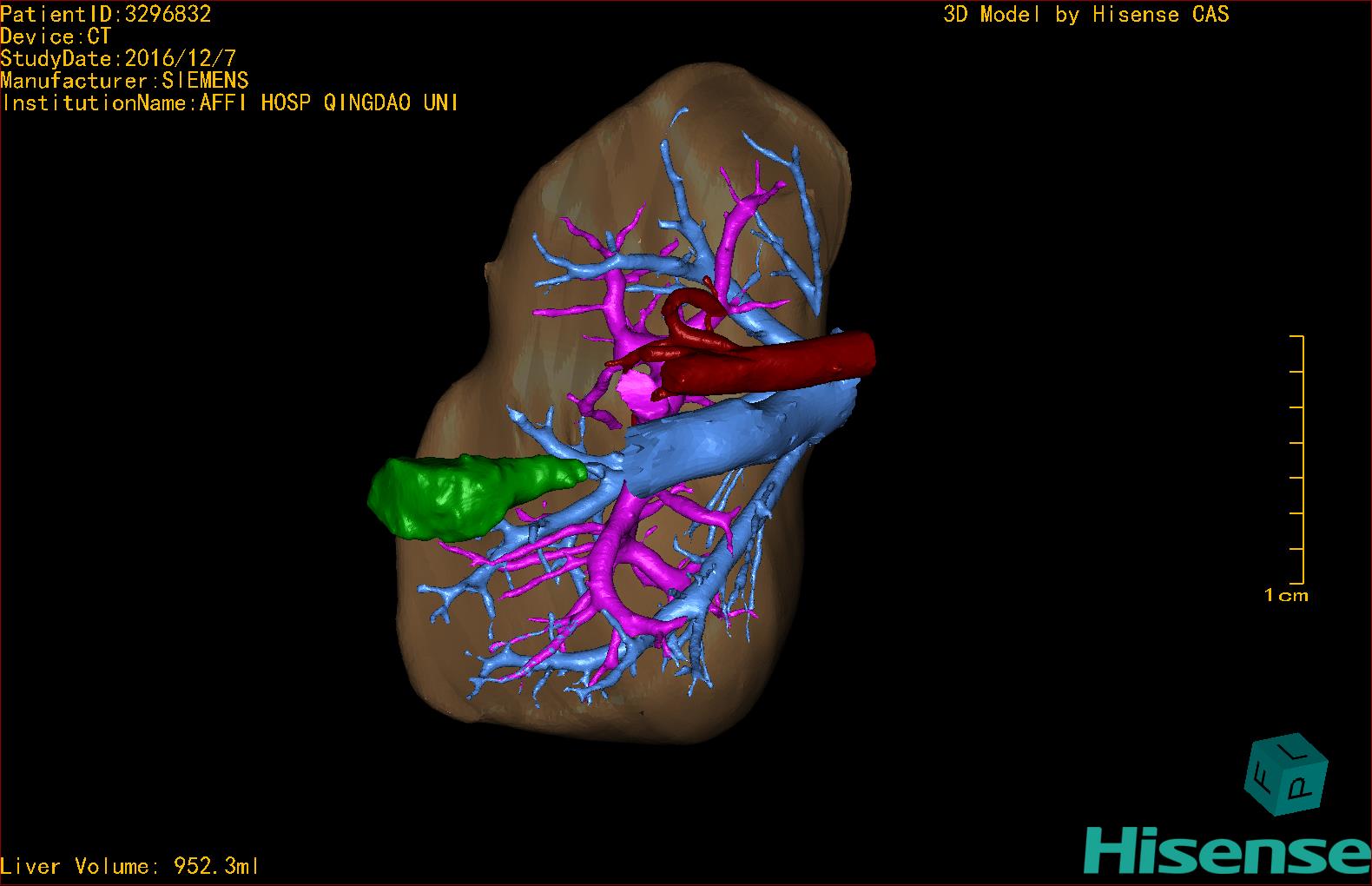Select the green mass on the model
The image size is (1372, 886).
pos(452,497)
